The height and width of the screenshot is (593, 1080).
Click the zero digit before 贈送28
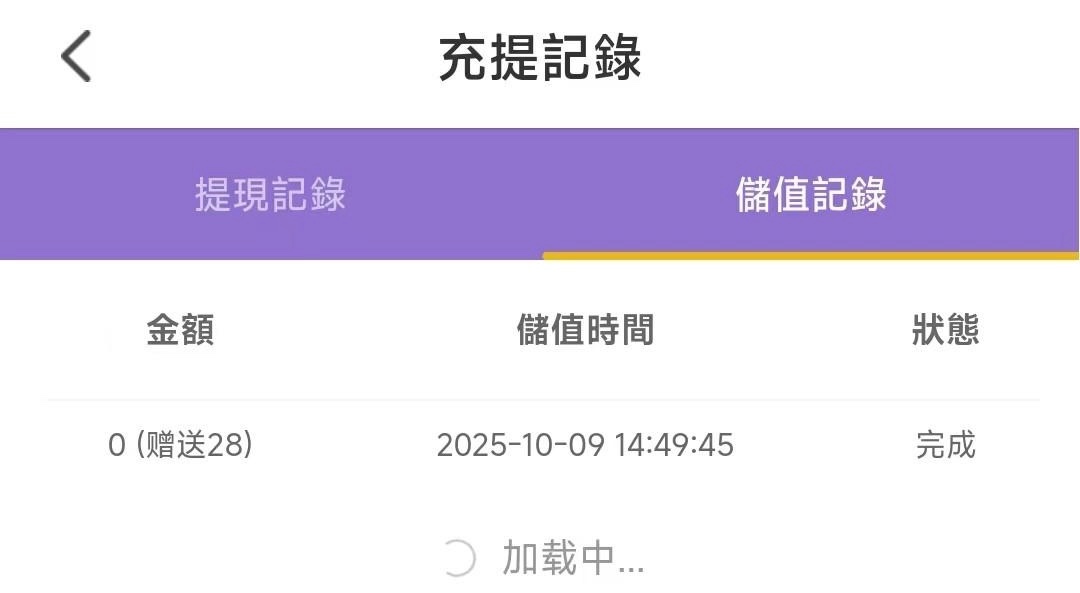click(117, 444)
